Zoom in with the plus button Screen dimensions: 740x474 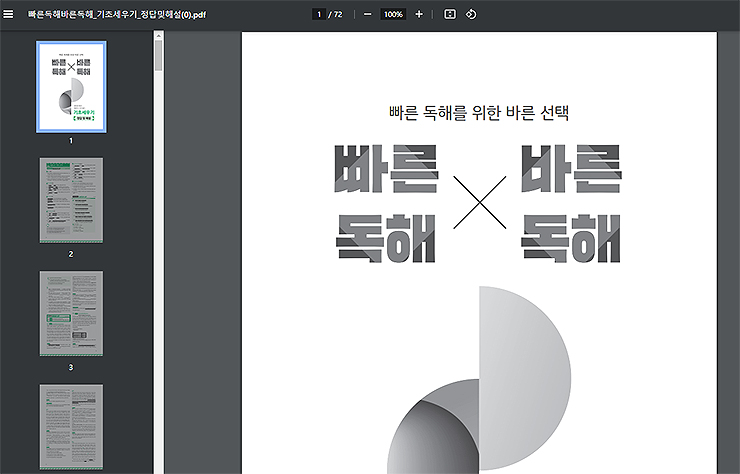(419, 14)
